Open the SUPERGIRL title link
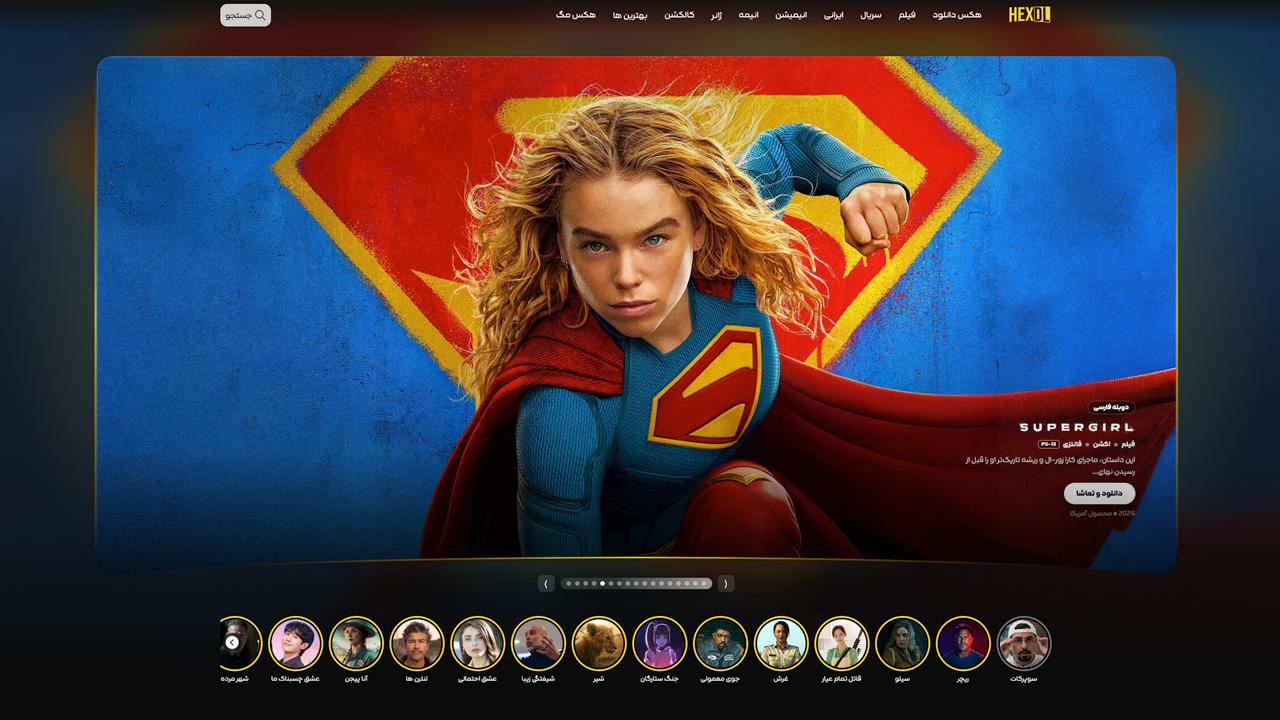 (x=1077, y=427)
